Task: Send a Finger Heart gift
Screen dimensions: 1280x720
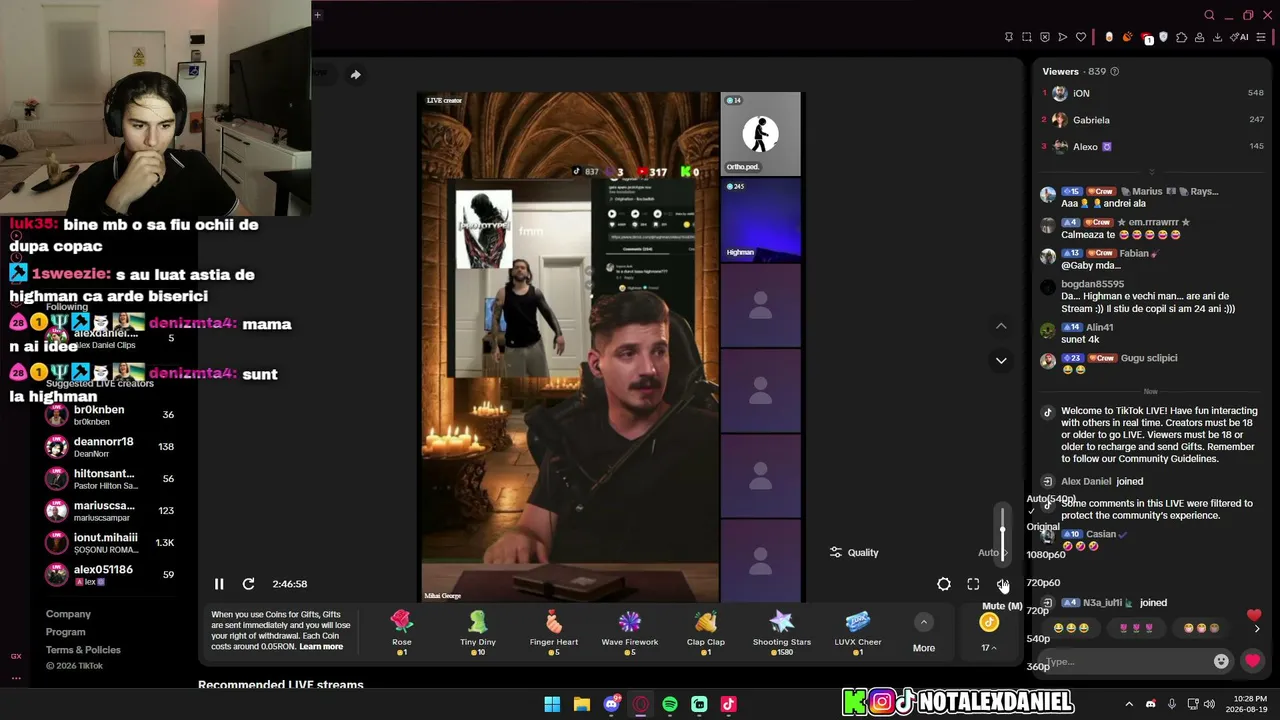Action: pyautogui.click(x=554, y=632)
